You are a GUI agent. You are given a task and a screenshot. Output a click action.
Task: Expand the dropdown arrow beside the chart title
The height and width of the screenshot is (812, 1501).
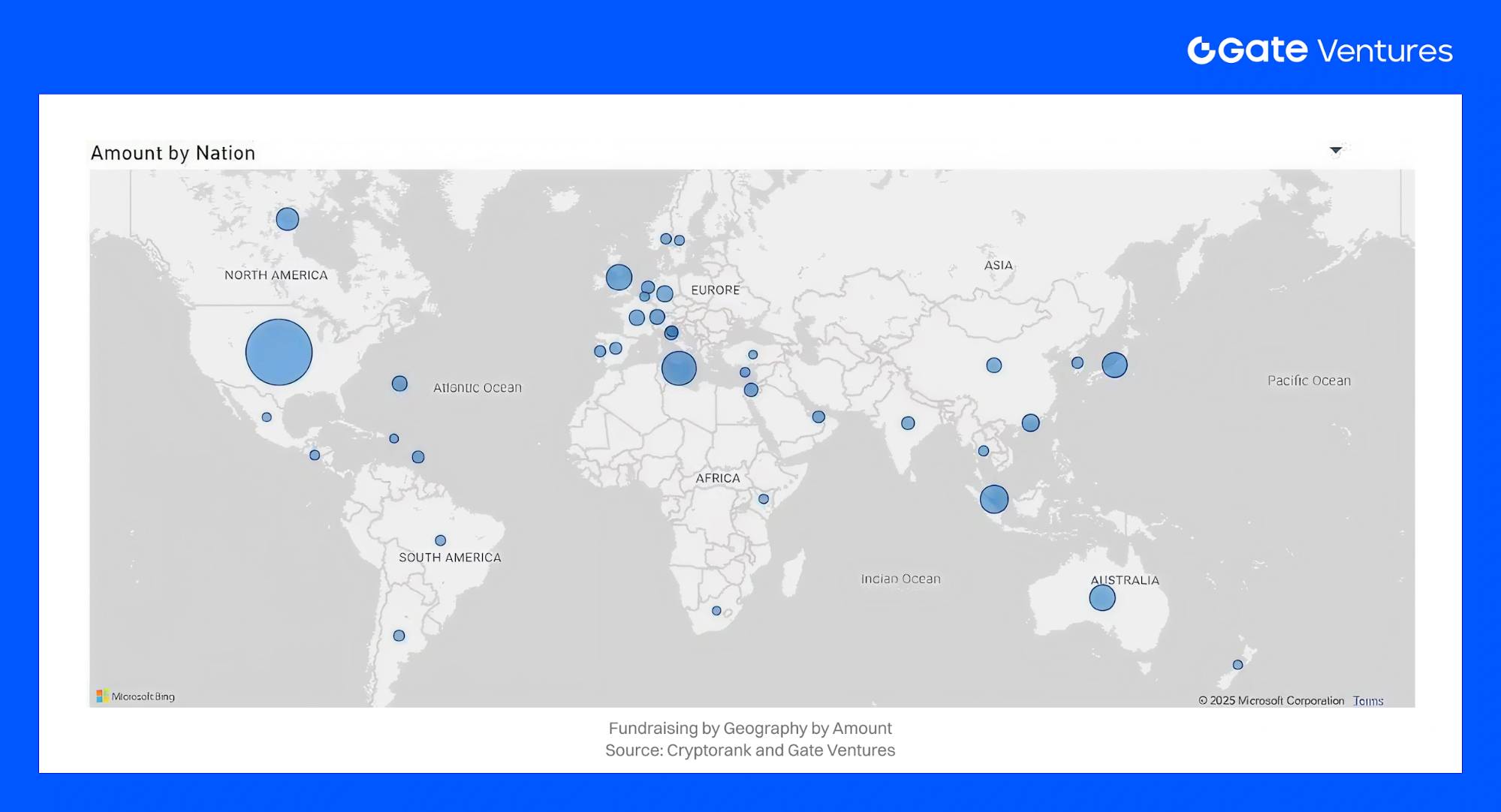tap(1335, 150)
